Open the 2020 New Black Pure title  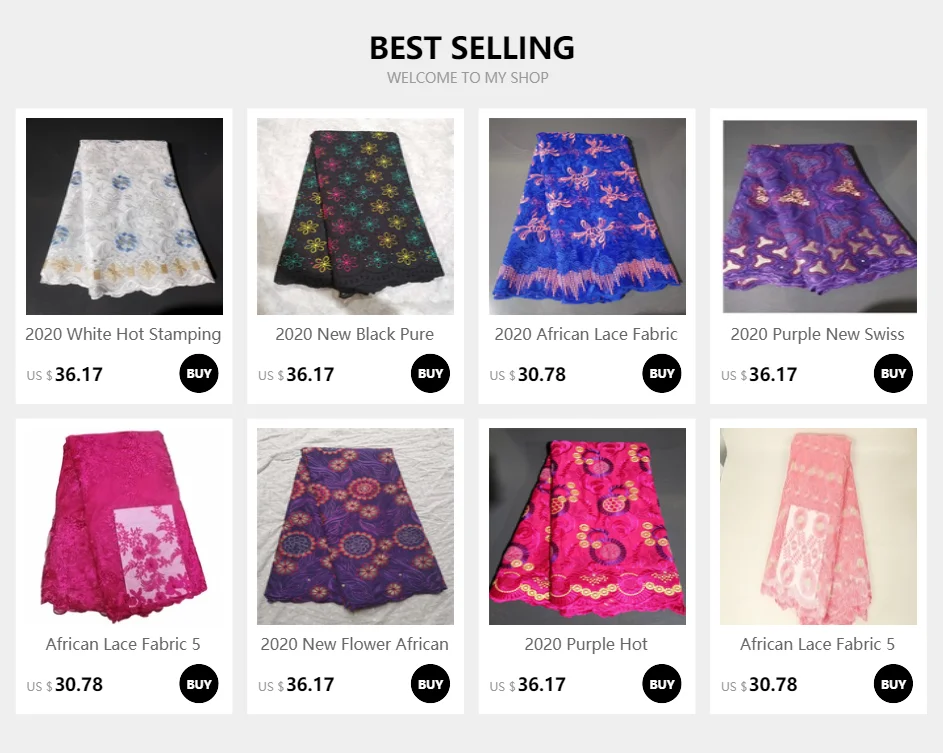click(x=355, y=334)
